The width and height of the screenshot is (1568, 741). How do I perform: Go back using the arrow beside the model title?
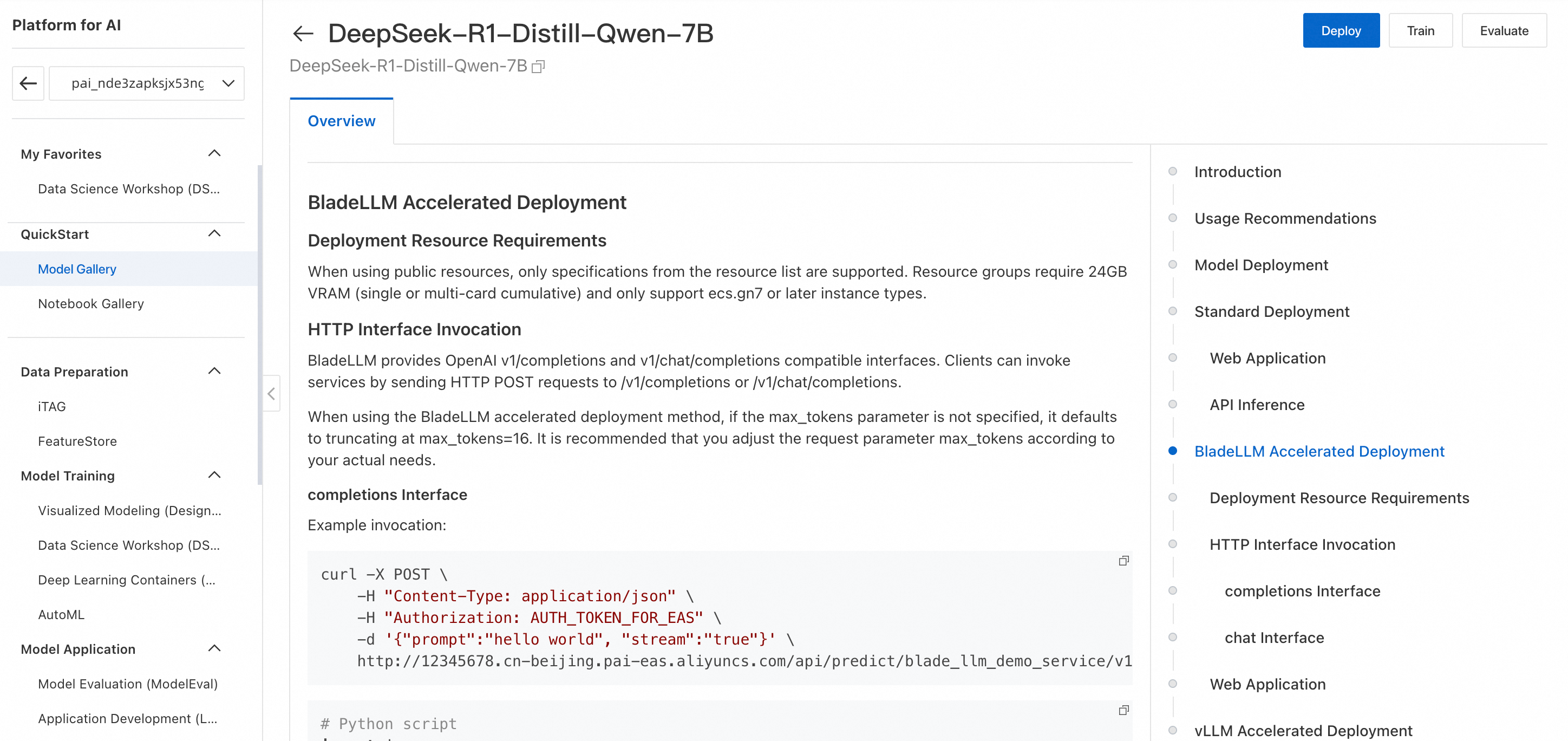click(303, 33)
